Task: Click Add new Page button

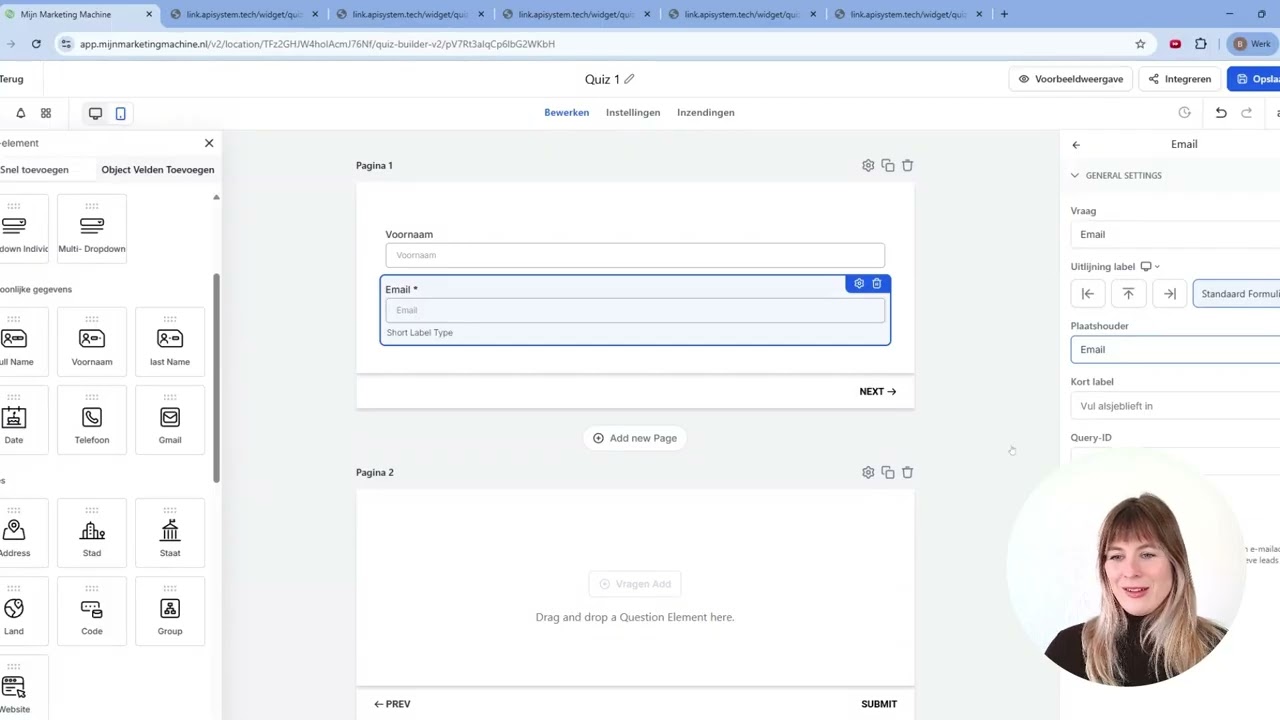Action: click(x=635, y=438)
